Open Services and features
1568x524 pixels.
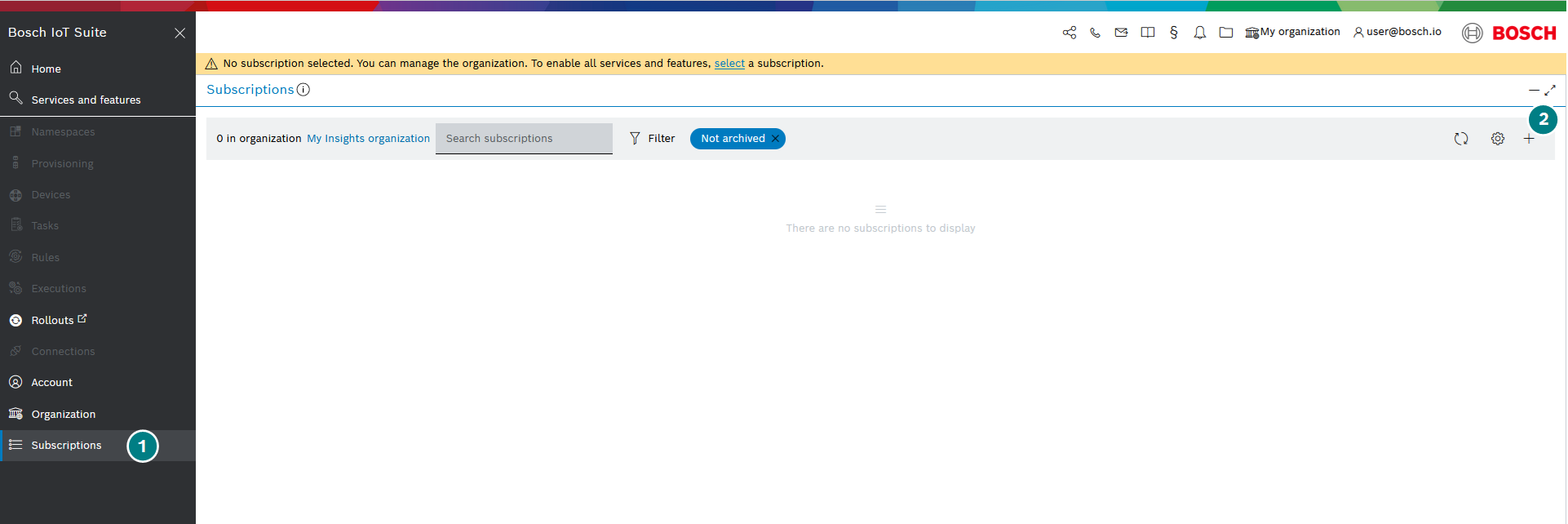point(98,100)
